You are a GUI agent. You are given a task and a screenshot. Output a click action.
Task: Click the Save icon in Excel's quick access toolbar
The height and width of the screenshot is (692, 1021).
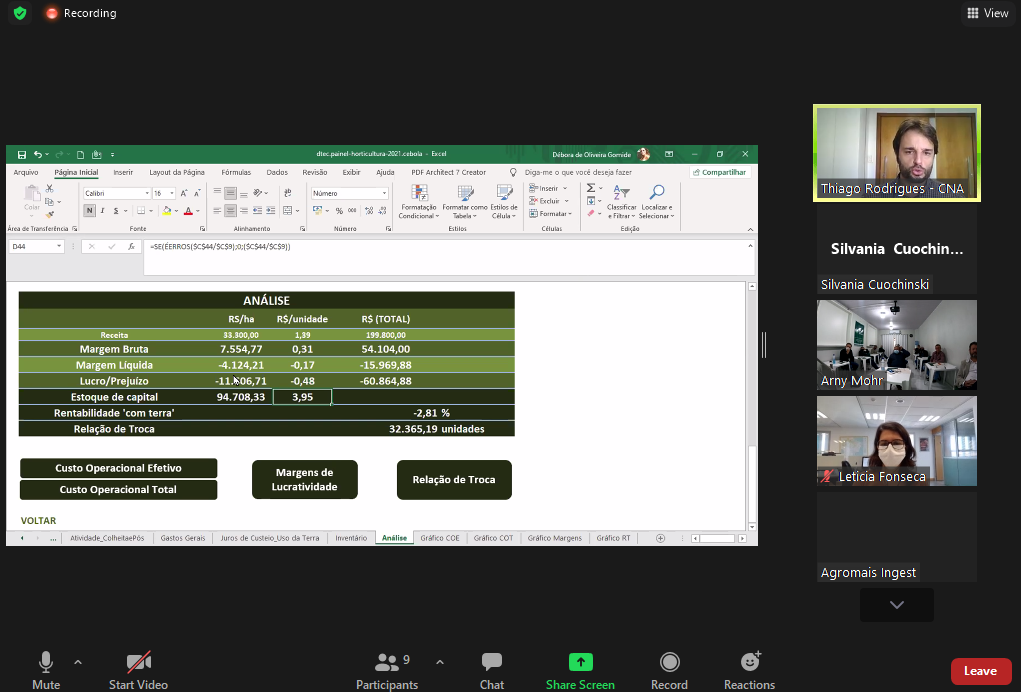tap(21, 154)
